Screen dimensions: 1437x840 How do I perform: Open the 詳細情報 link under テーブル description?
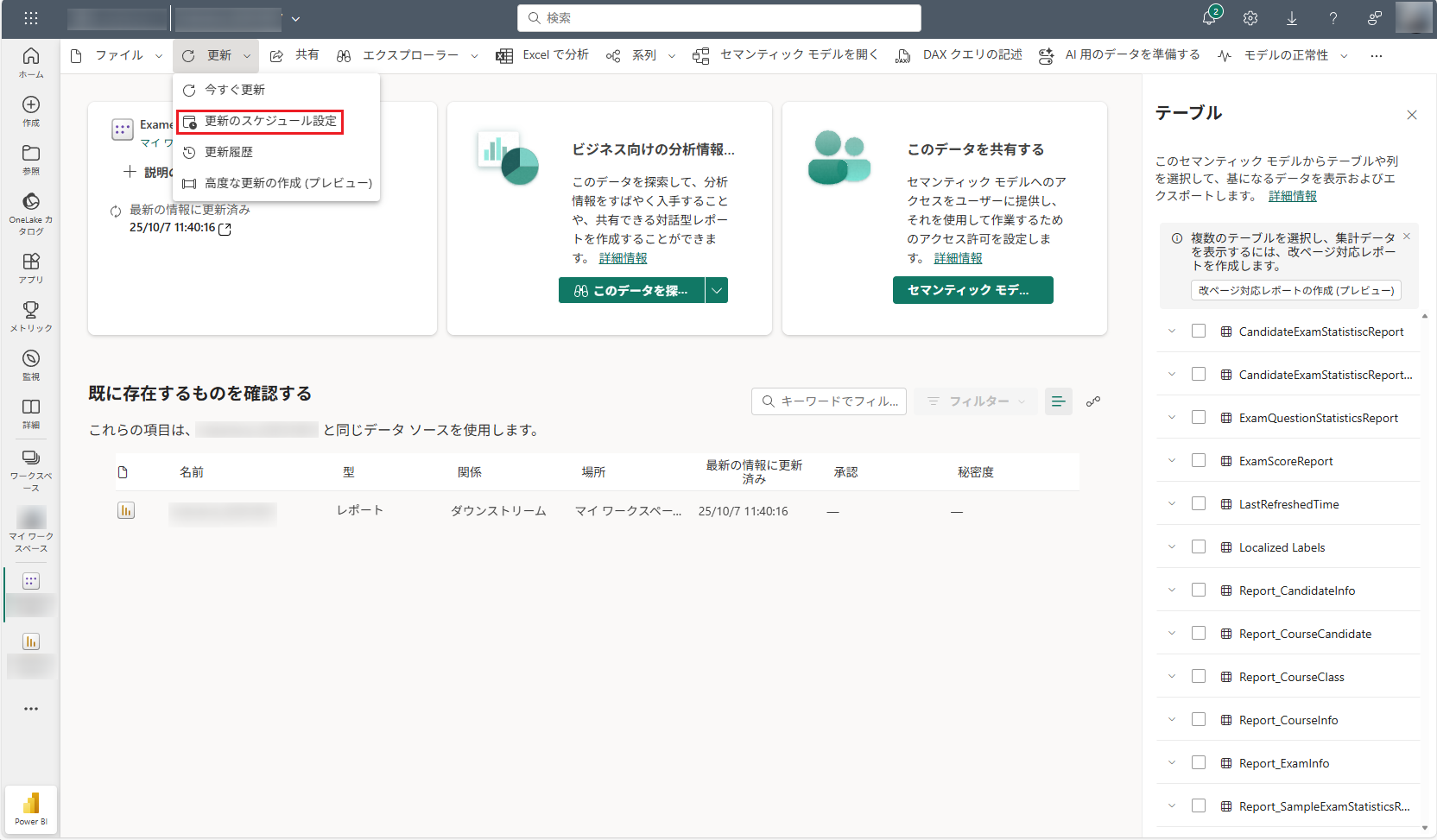tap(1292, 196)
